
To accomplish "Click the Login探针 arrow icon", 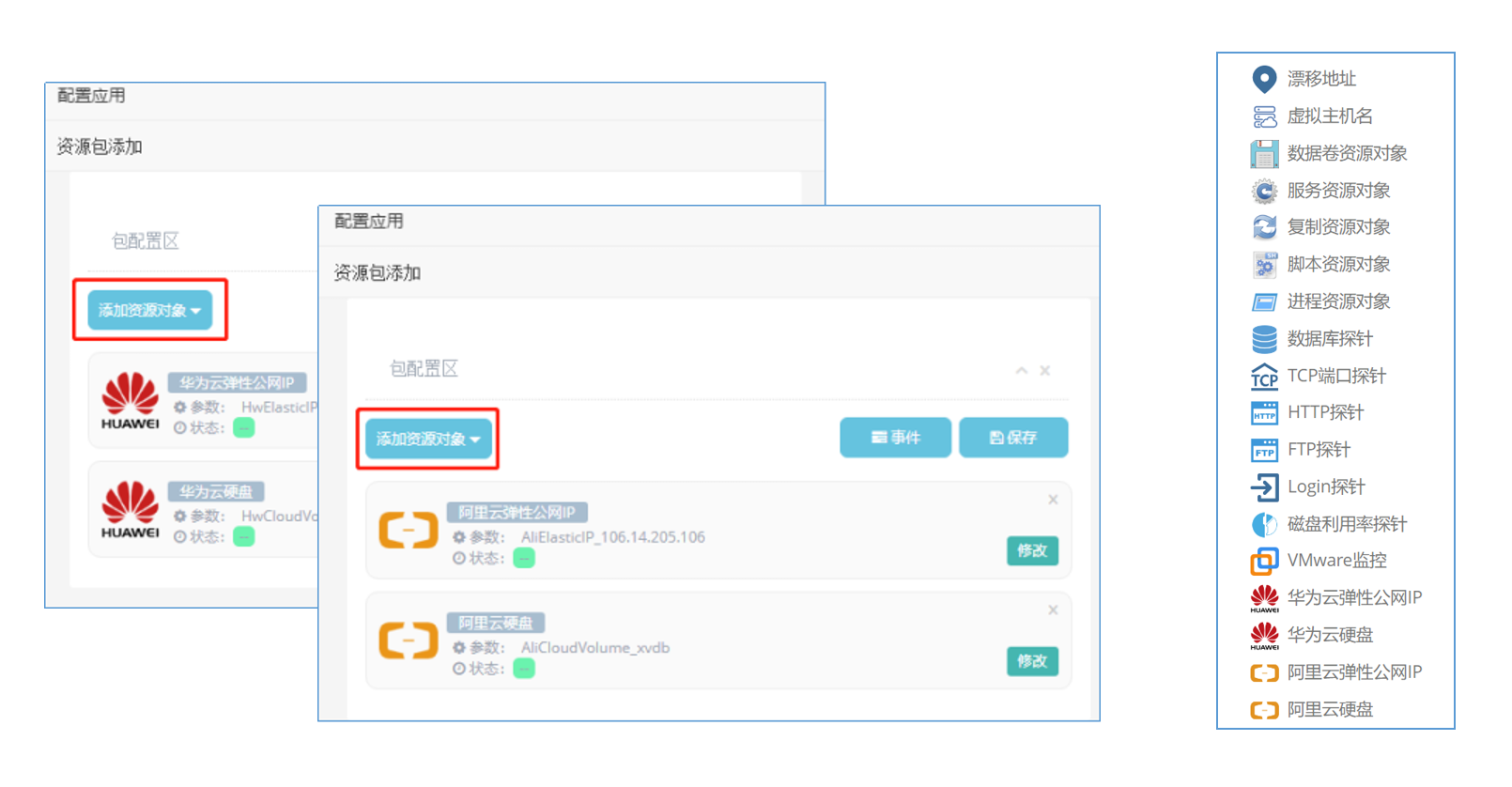I will [x=1264, y=487].
